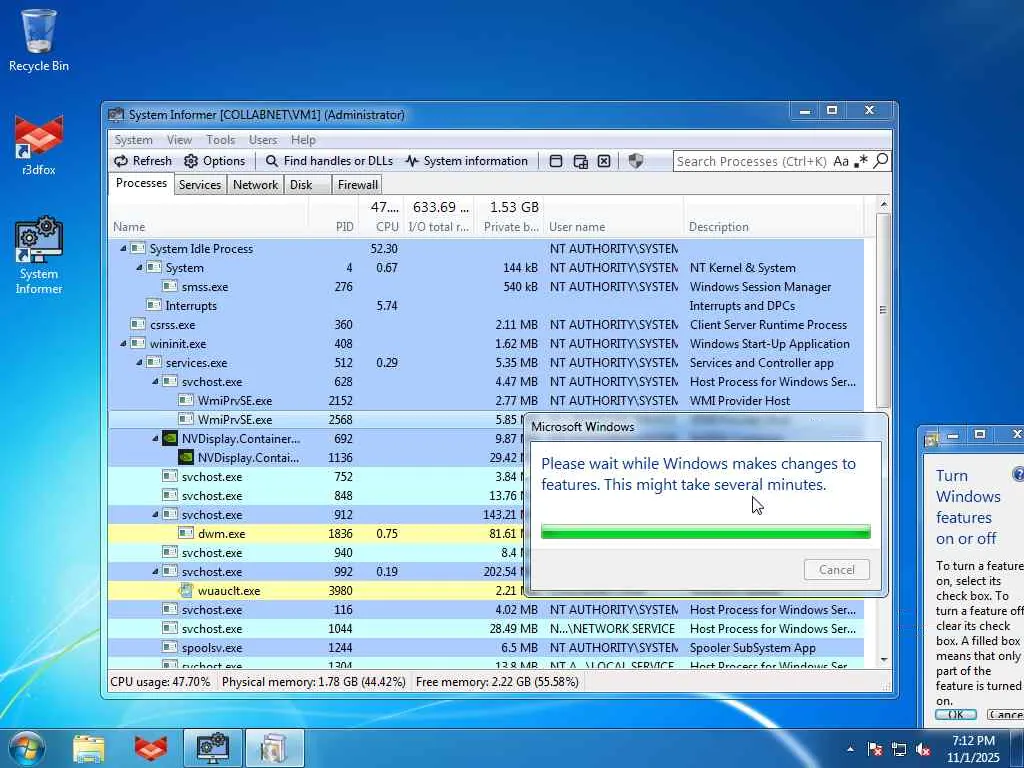Click the changes progress bar
Viewport: 1024px width, 768px height.
tap(705, 532)
